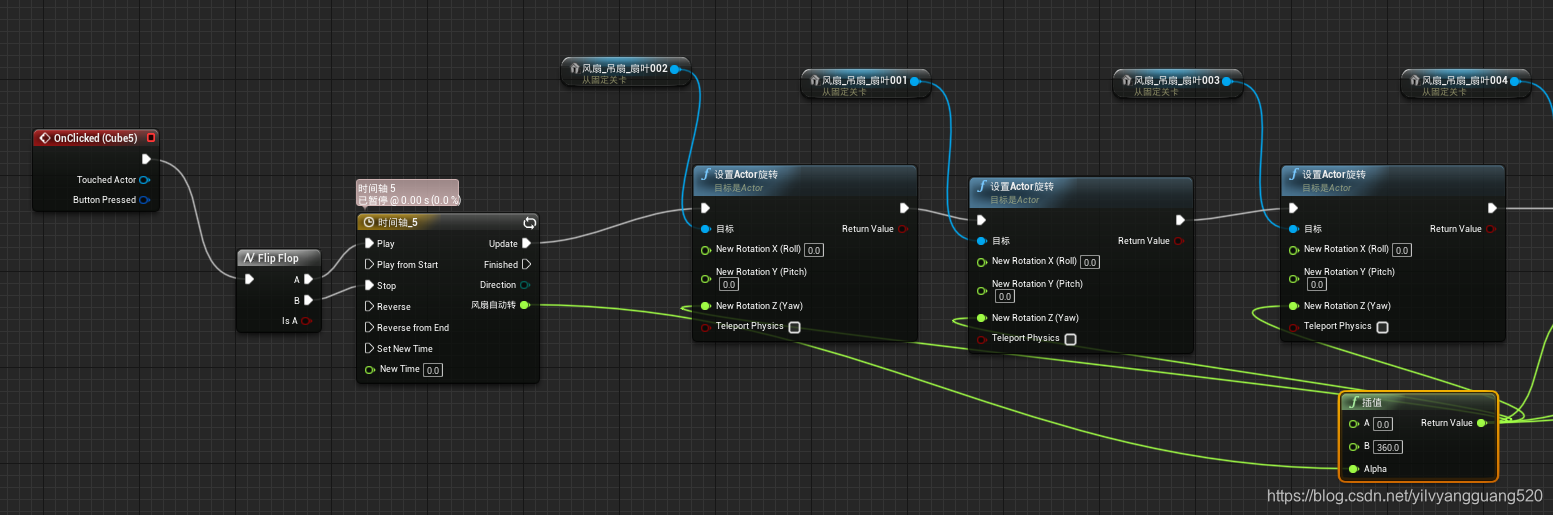Click the New Time value field on the timeline

pyautogui.click(x=433, y=370)
